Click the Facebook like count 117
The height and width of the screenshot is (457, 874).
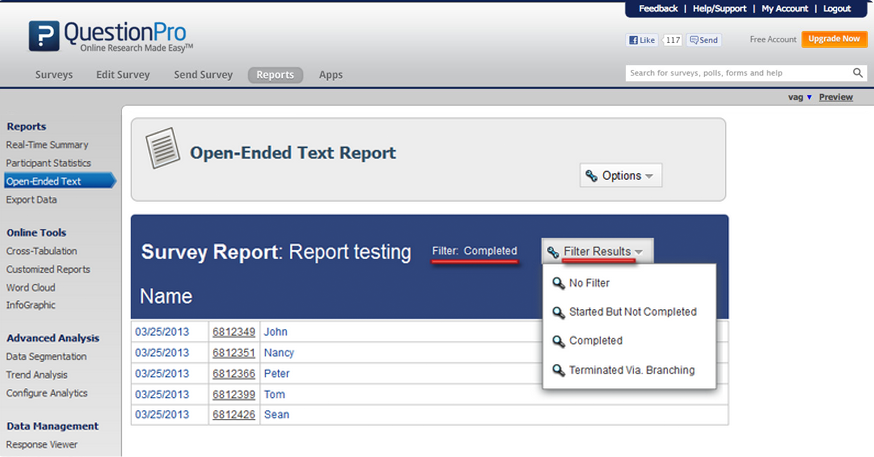tap(673, 40)
